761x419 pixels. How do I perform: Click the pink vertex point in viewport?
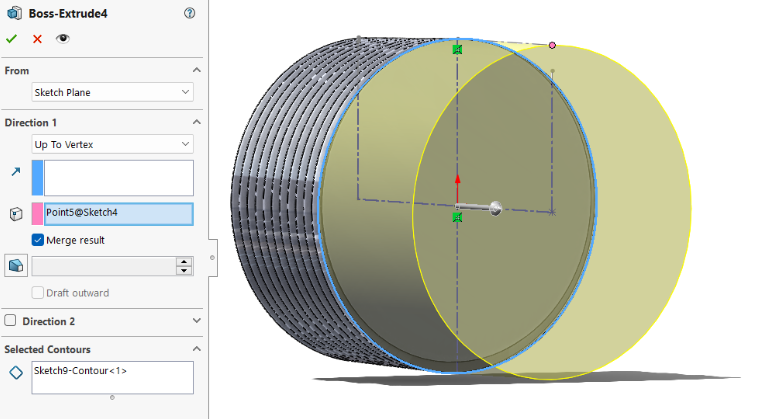pyautogui.click(x=552, y=45)
